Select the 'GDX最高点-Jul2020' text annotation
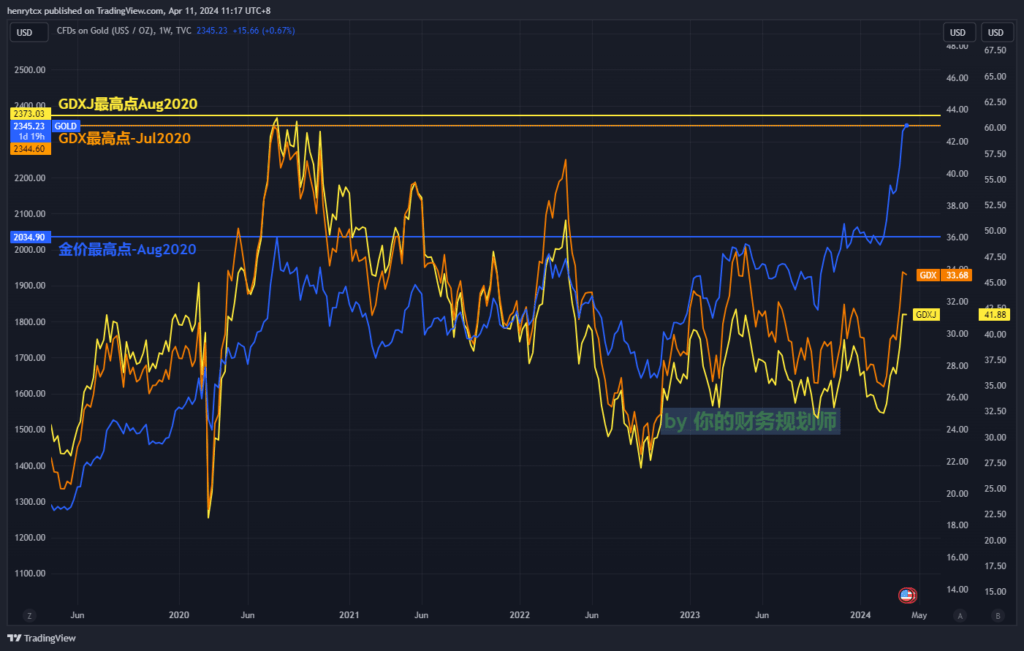The height and width of the screenshot is (651, 1024). pos(125,138)
